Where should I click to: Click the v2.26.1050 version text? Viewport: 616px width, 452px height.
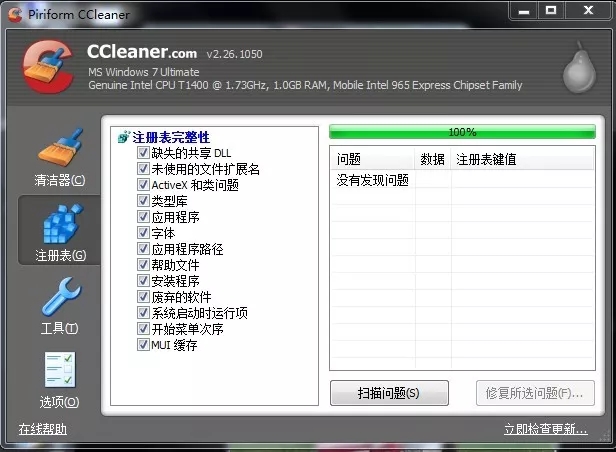(235, 54)
